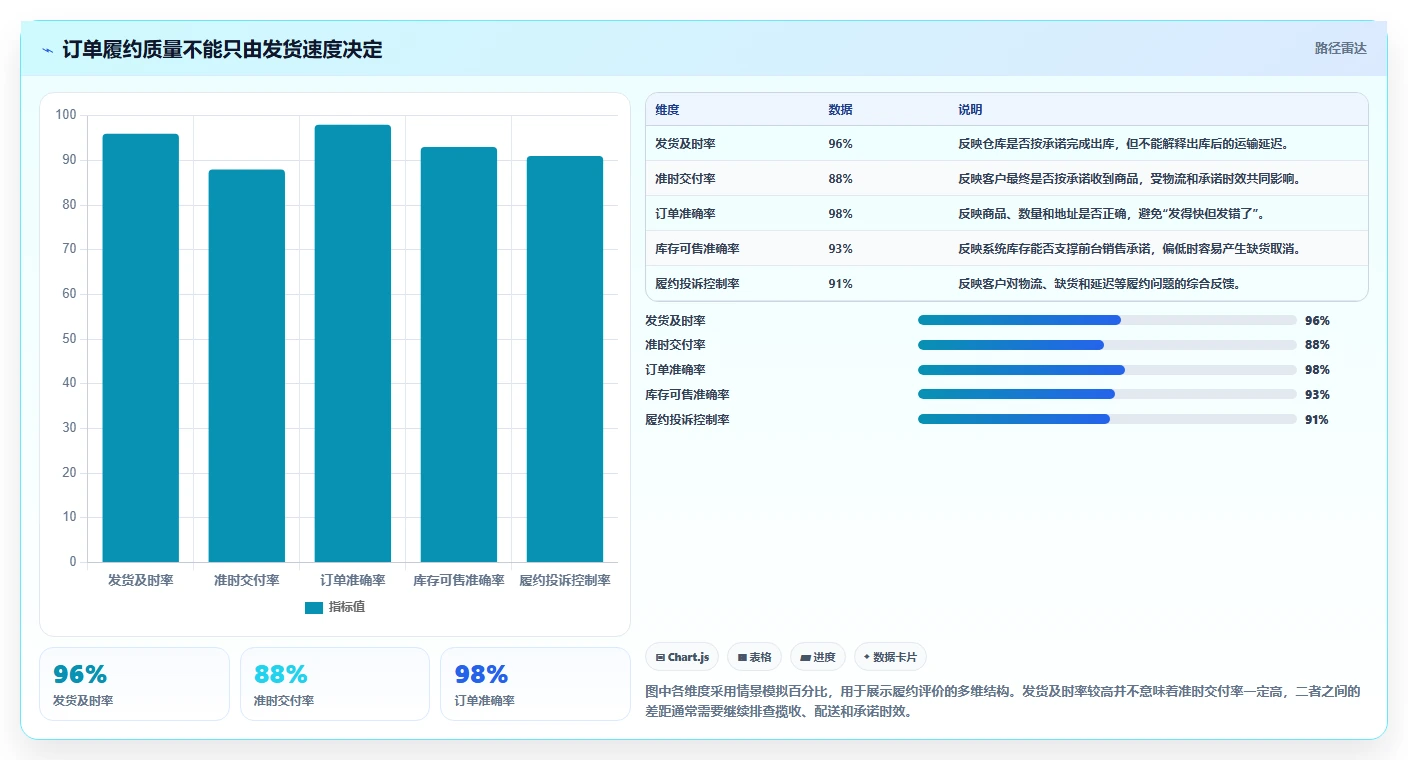
Task: Click the Chart.js tag chip
Action: pyautogui.click(x=682, y=657)
